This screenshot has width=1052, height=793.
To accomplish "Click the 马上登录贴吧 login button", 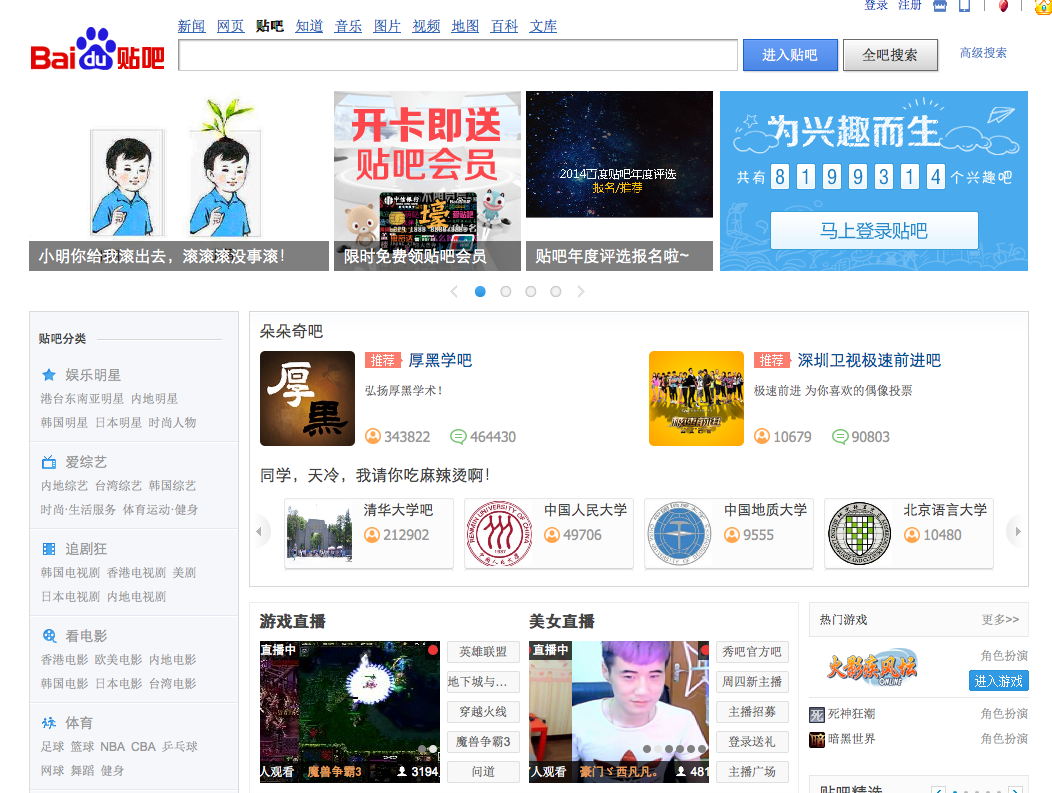I will pyautogui.click(x=873, y=231).
